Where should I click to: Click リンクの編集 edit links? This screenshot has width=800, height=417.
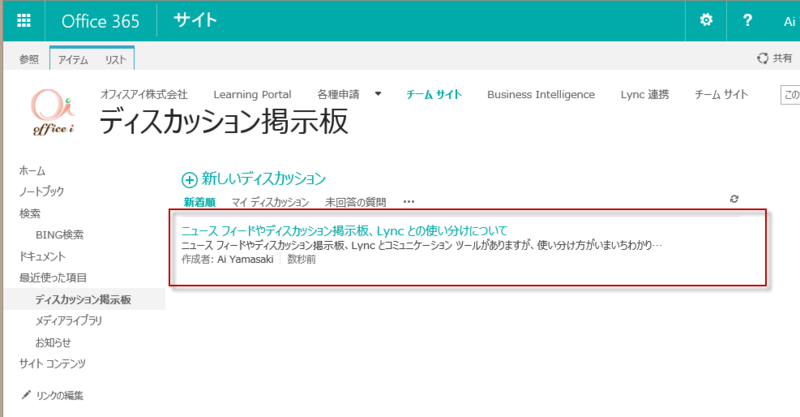coord(60,395)
